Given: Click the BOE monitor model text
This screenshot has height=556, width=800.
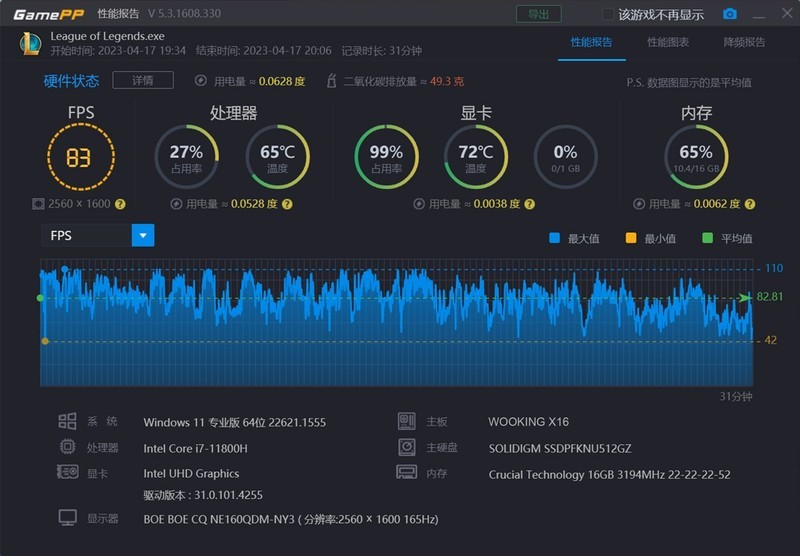Looking at the screenshot, I should pos(291,519).
